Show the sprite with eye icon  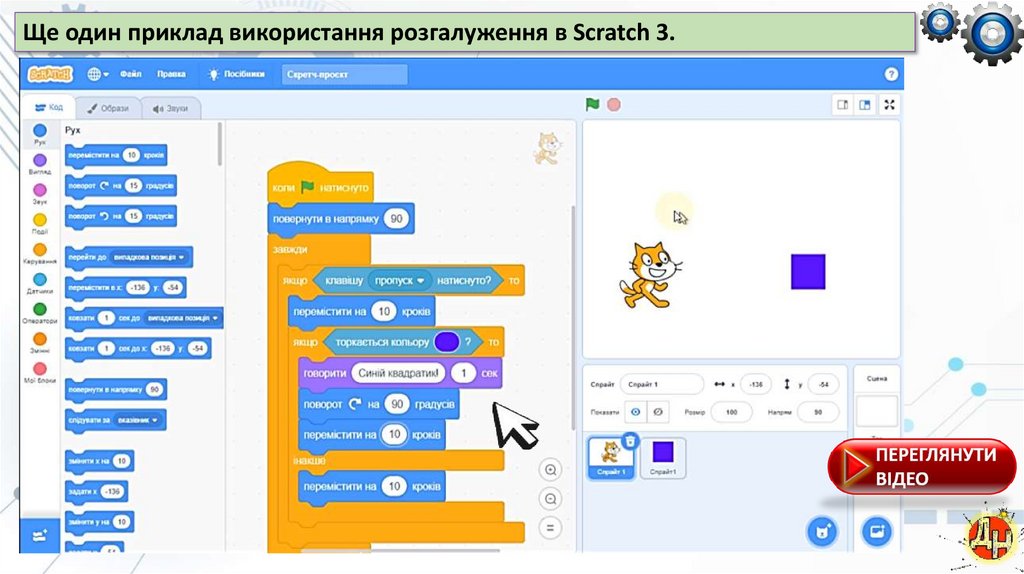635,412
